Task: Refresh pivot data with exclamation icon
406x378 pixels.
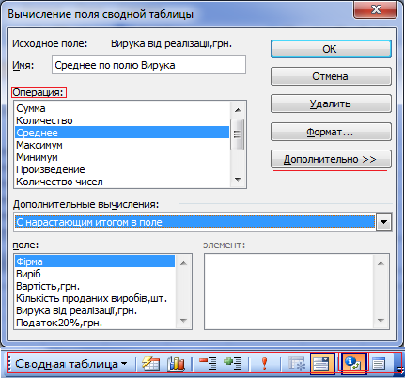Action: (x=265, y=364)
